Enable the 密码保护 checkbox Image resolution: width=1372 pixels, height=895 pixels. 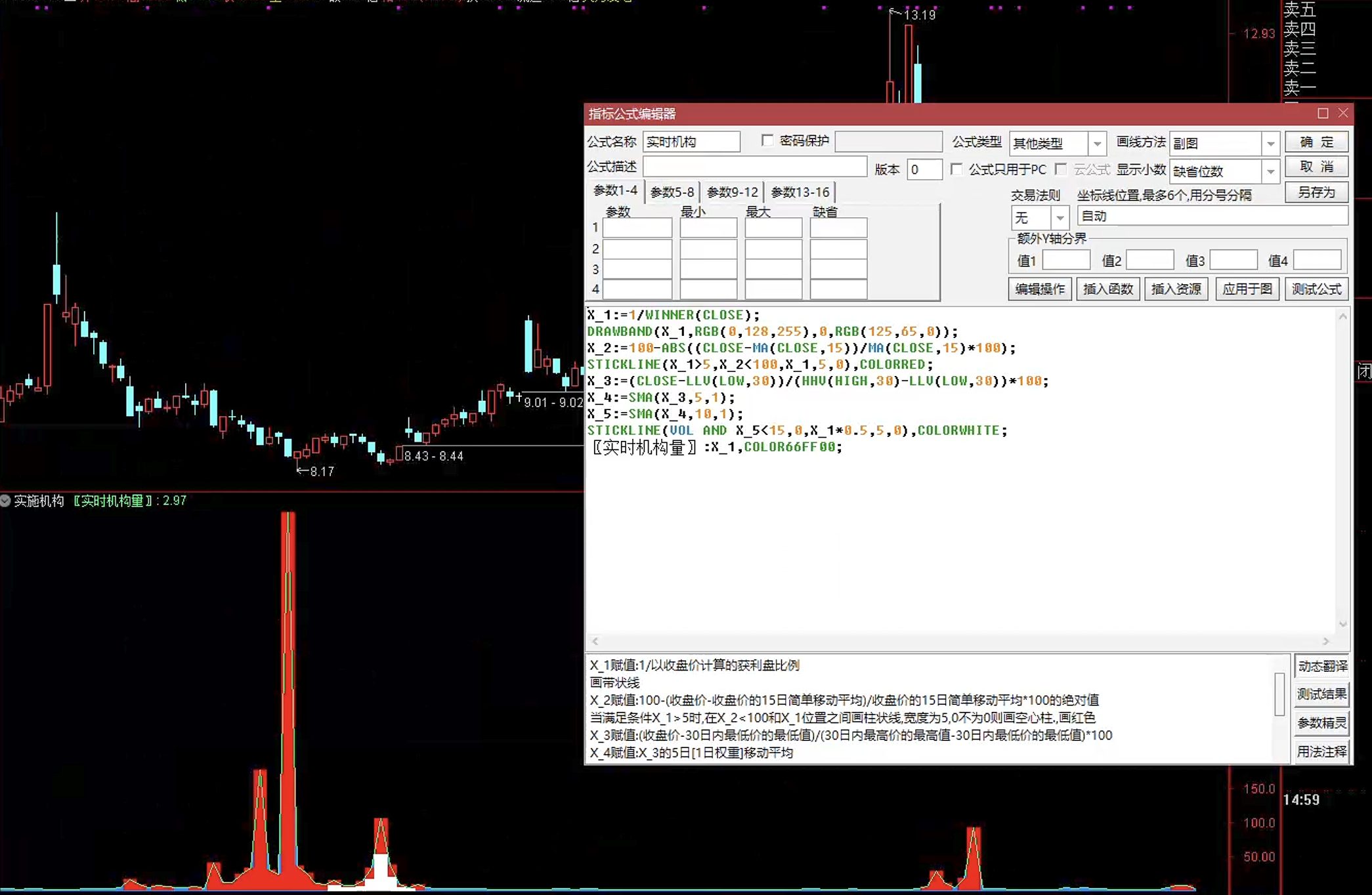[767, 140]
